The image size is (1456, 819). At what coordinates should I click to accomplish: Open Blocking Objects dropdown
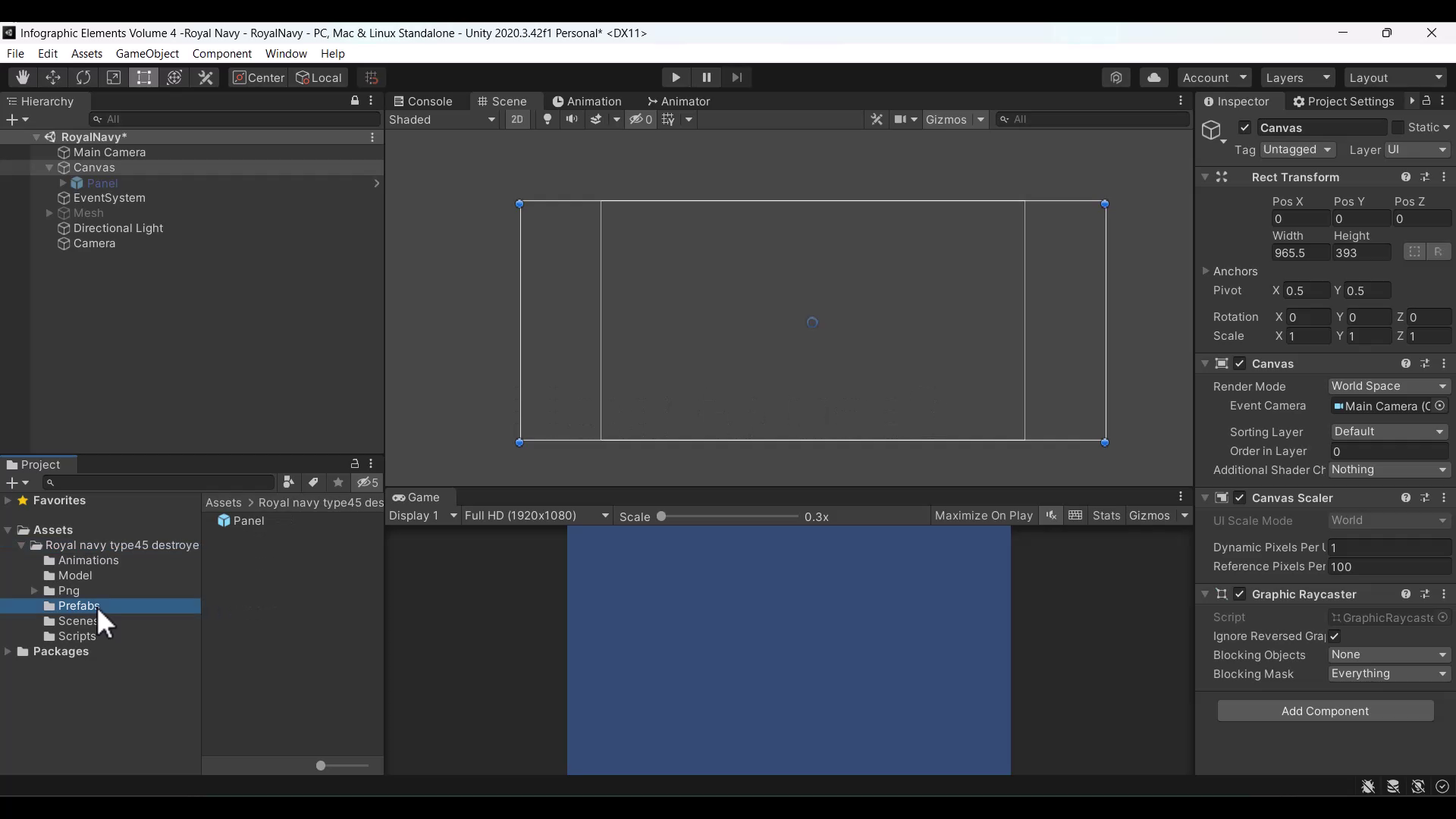1389,654
